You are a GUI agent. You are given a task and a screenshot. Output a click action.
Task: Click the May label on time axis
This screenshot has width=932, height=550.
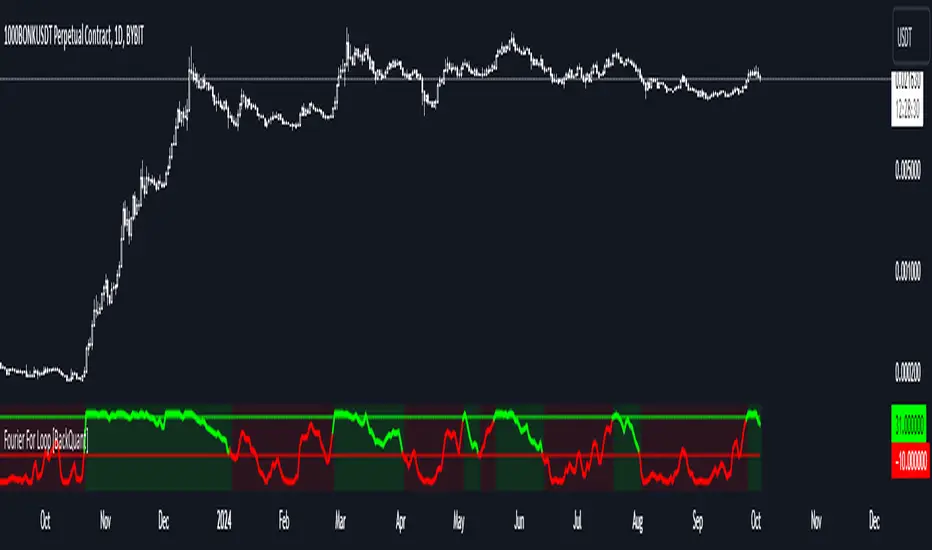click(458, 521)
